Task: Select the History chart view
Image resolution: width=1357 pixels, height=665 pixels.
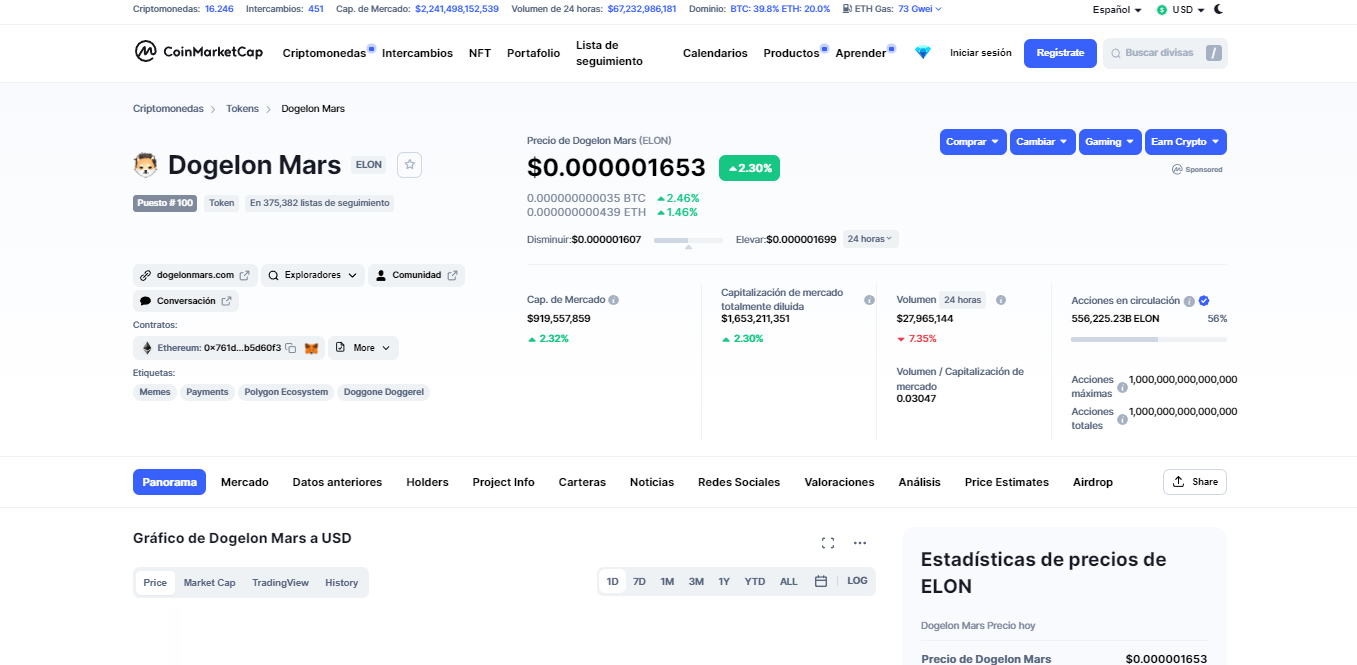Action: [341, 583]
